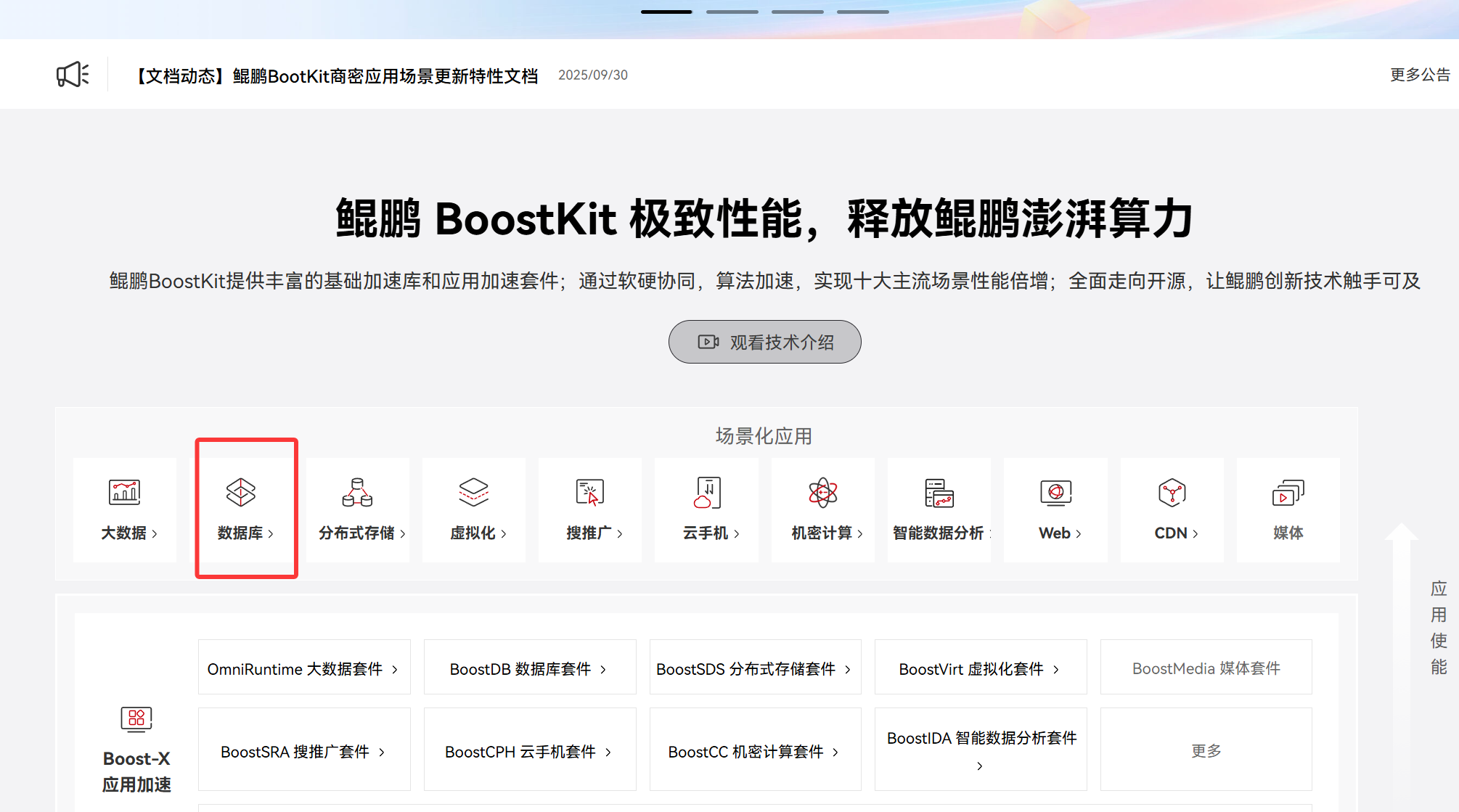Select the first carousel indicator bar
This screenshot has height=812, width=1459.
click(x=666, y=12)
